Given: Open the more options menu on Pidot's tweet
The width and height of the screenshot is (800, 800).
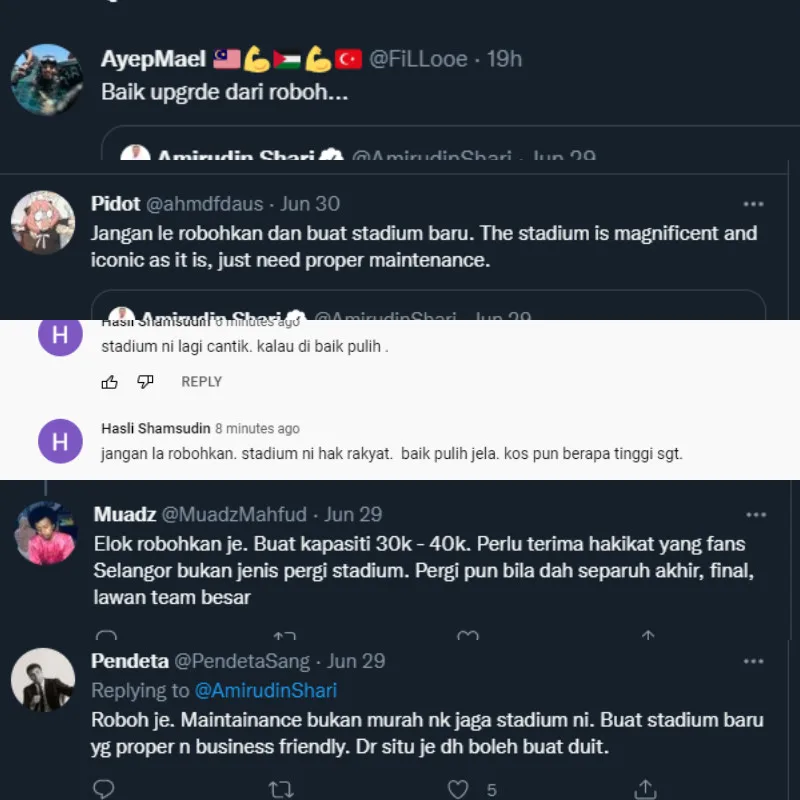Looking at the screenshot, I should (x=753, y=204).
